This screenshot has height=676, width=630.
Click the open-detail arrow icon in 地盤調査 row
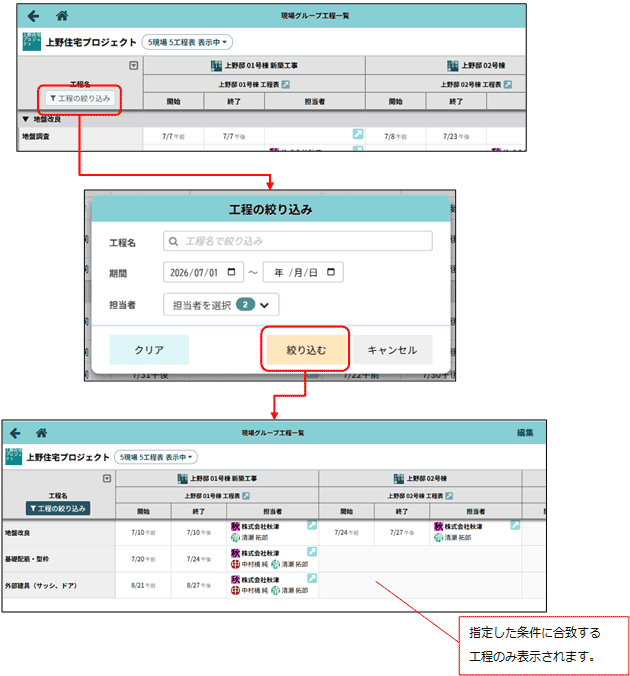358,134
